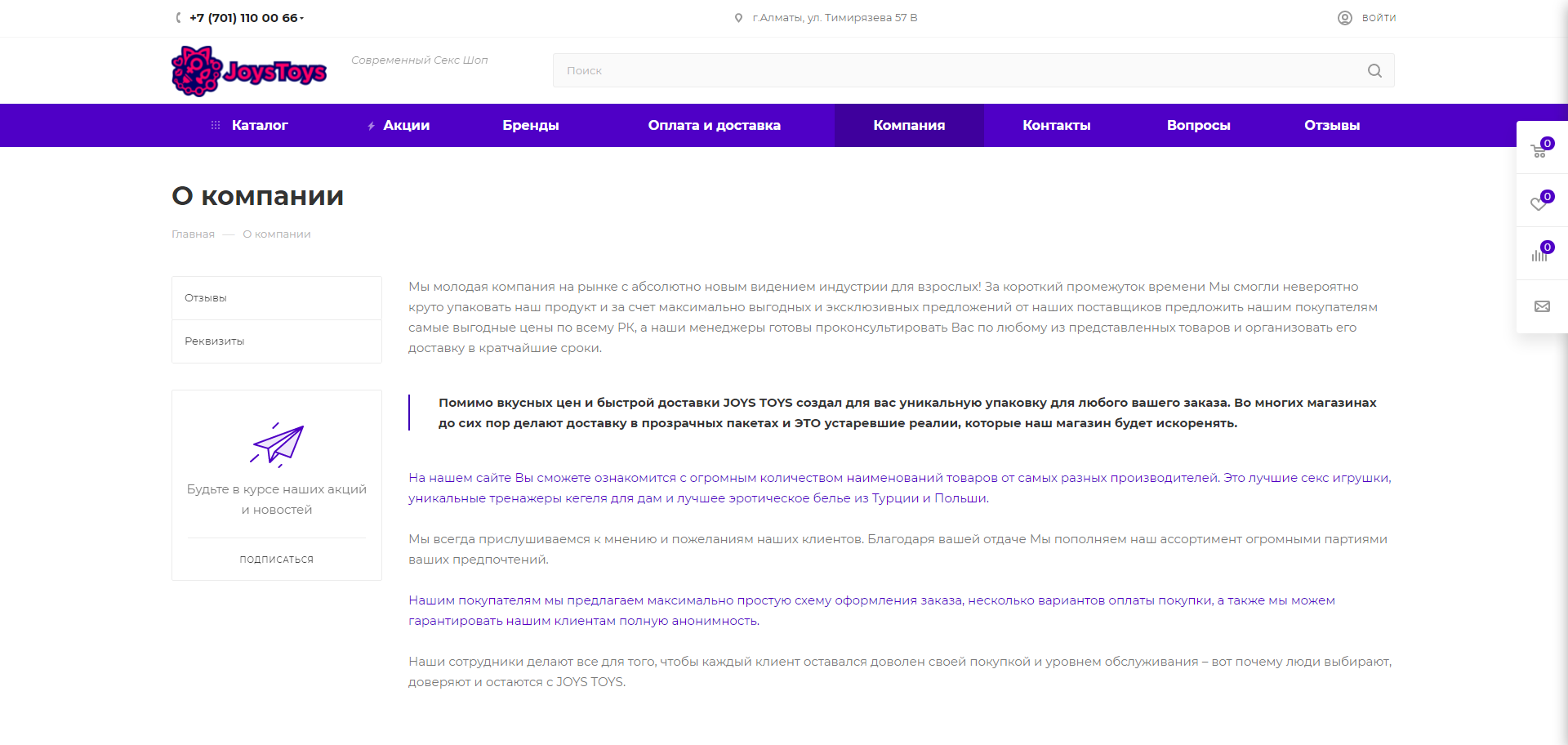Open Реквизиты in the left sidebar
Image resolution: width=1568 pixels, height=745 pixels.
coord(277,341)
